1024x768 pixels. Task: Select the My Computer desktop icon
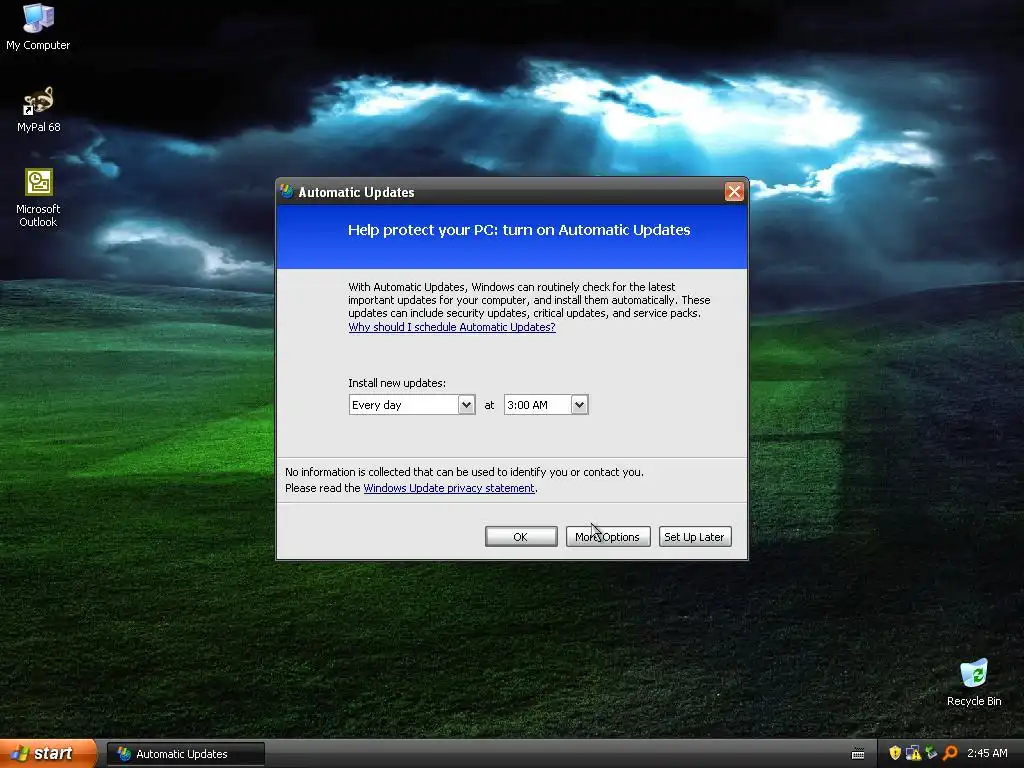tap(38, 27)
